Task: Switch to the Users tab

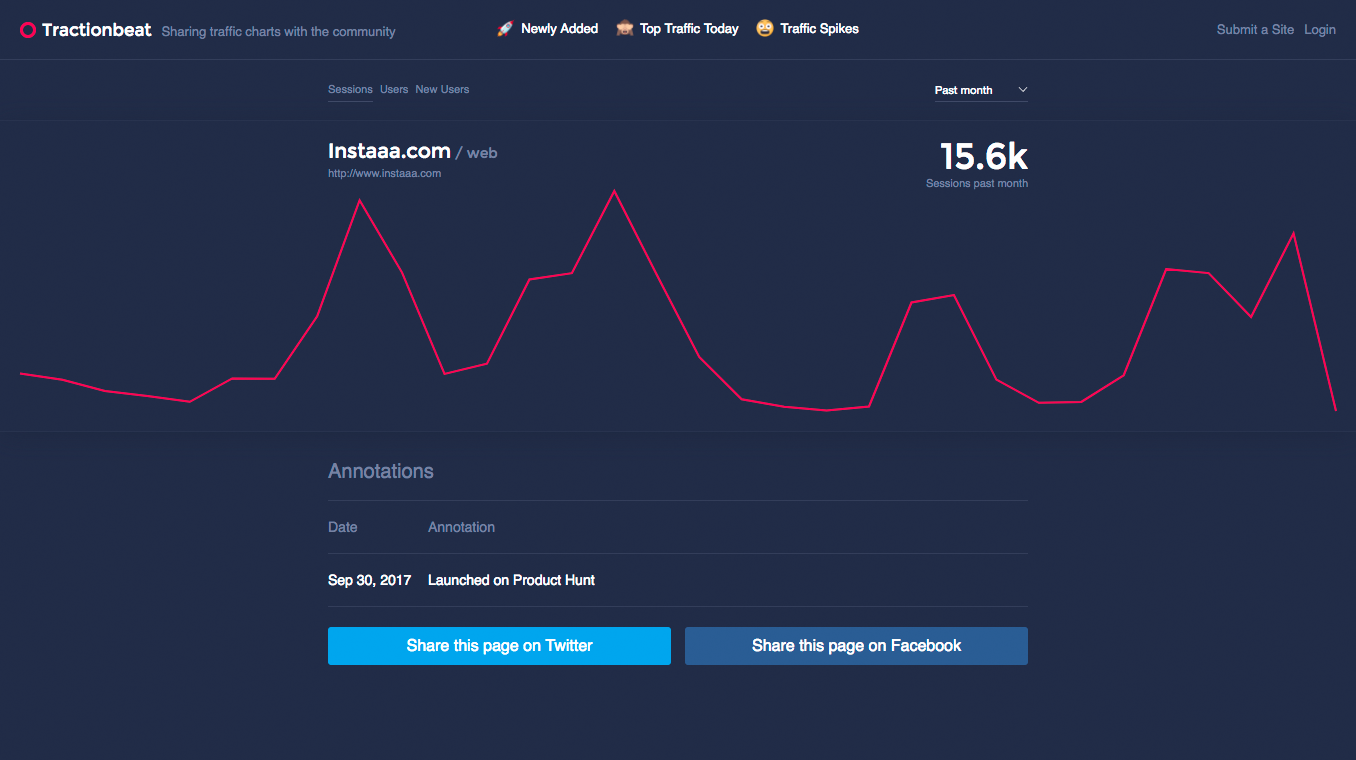Action: click(x=394, y=89)
